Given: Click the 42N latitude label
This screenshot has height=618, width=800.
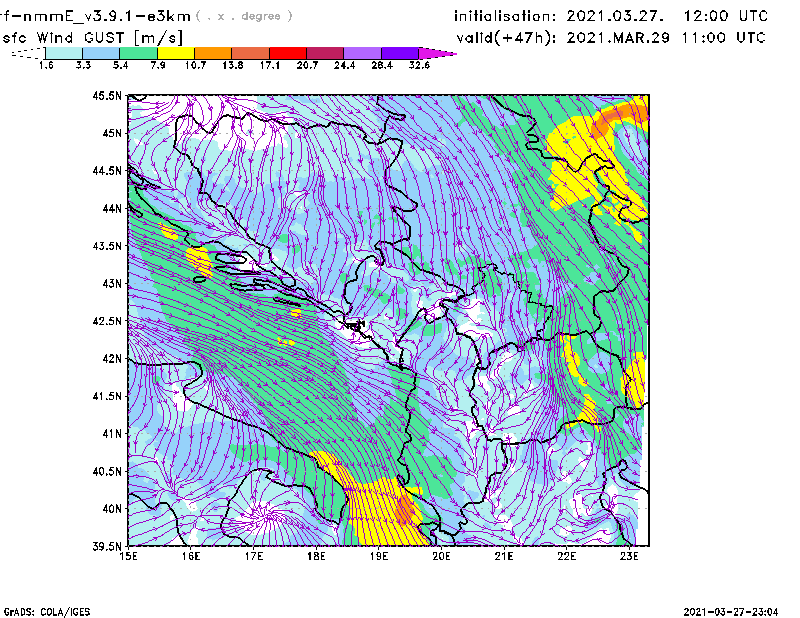Looking at the screenshot, I should click(112, 359).
